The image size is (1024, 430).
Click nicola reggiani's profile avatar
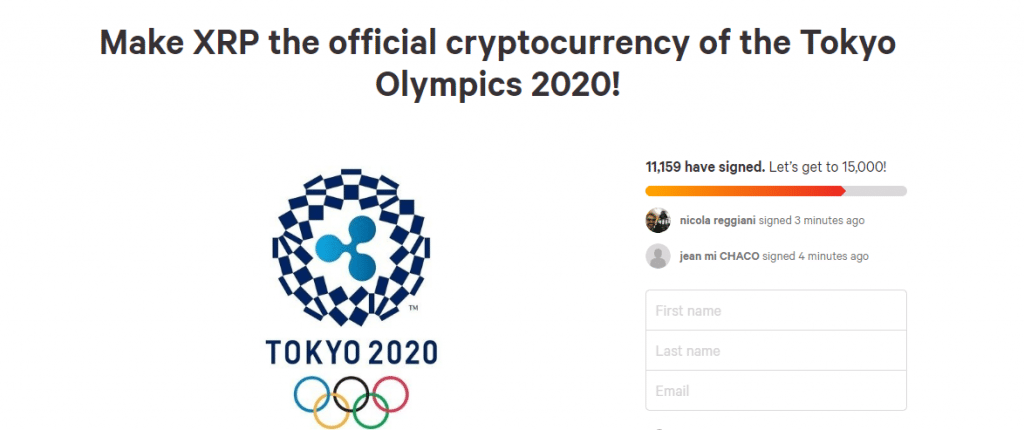(658, 220)
